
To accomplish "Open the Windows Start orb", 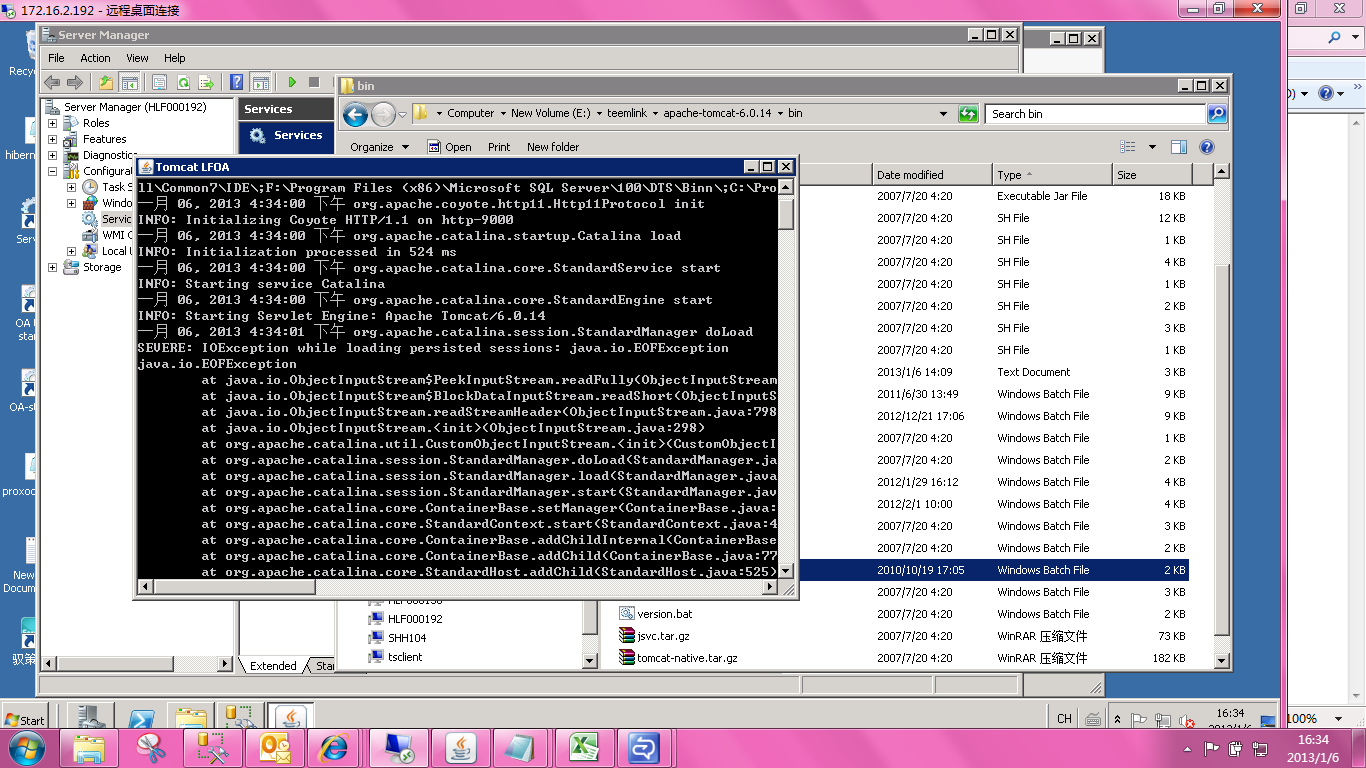I will point(25,747).
